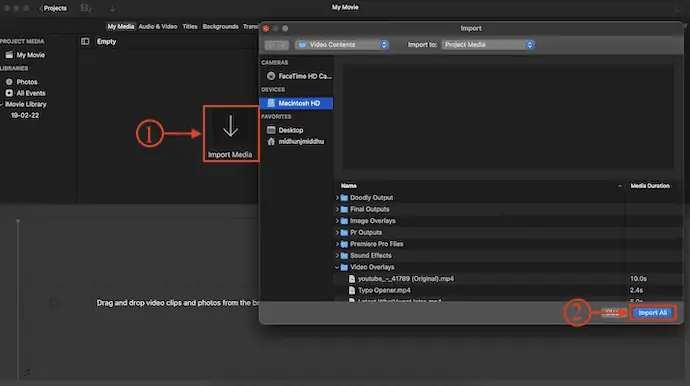Click the import arrow icon in iMovie toolbar

112,8
